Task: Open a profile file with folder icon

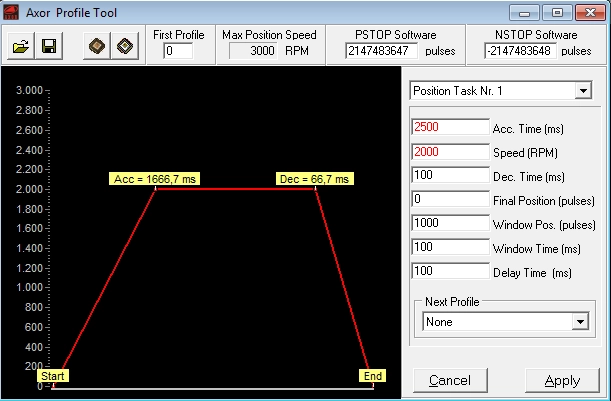Action: click(x=20, y=46)
